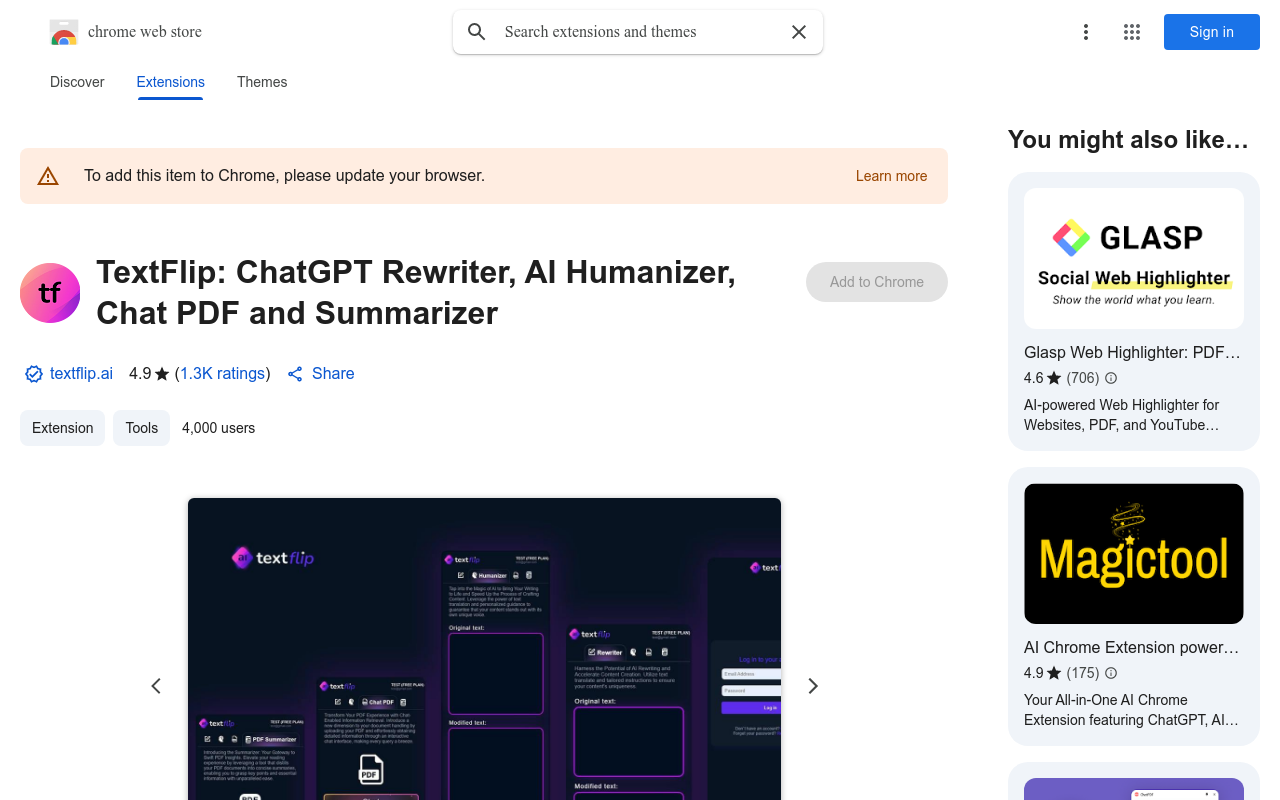This screenshot has width=1280, height=800.
Task: Click the TextFlip extension title heading
Action: pyautogui.click(x=416, y=292)
